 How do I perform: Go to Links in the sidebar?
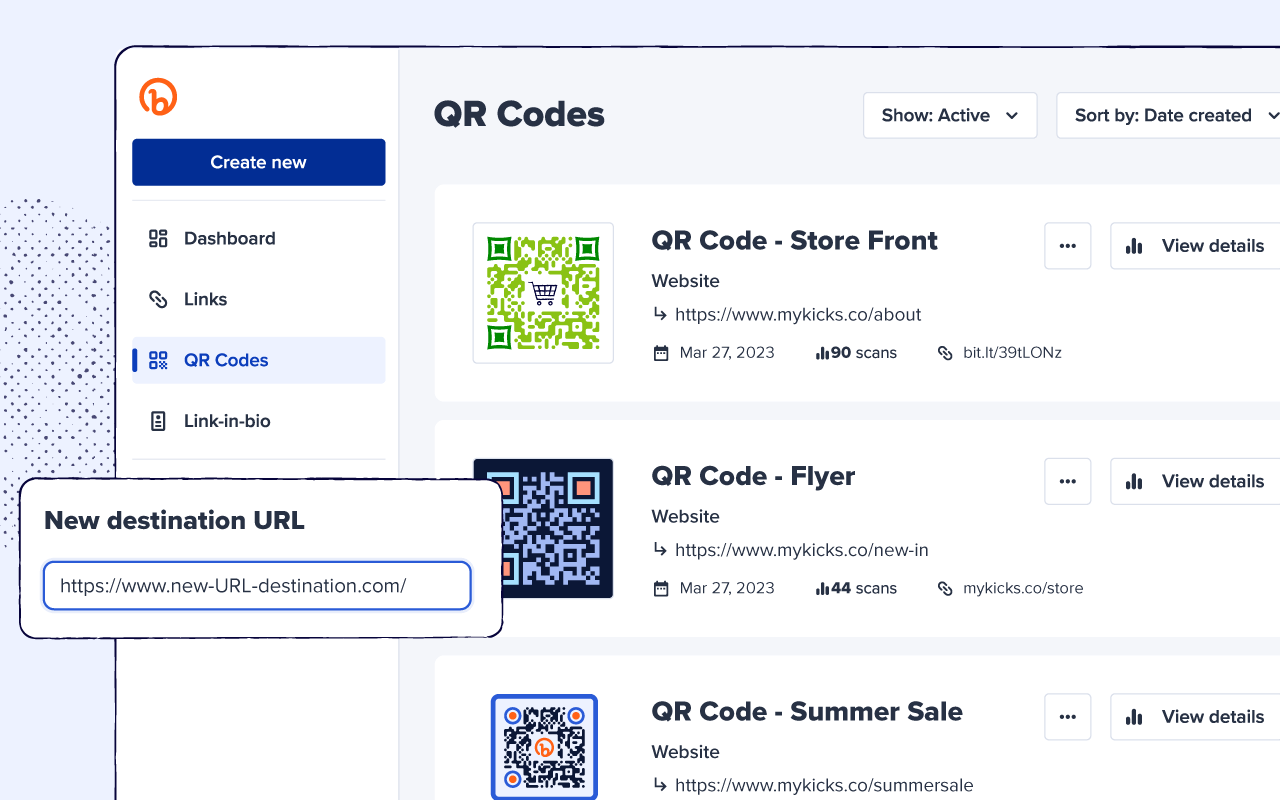205,299
